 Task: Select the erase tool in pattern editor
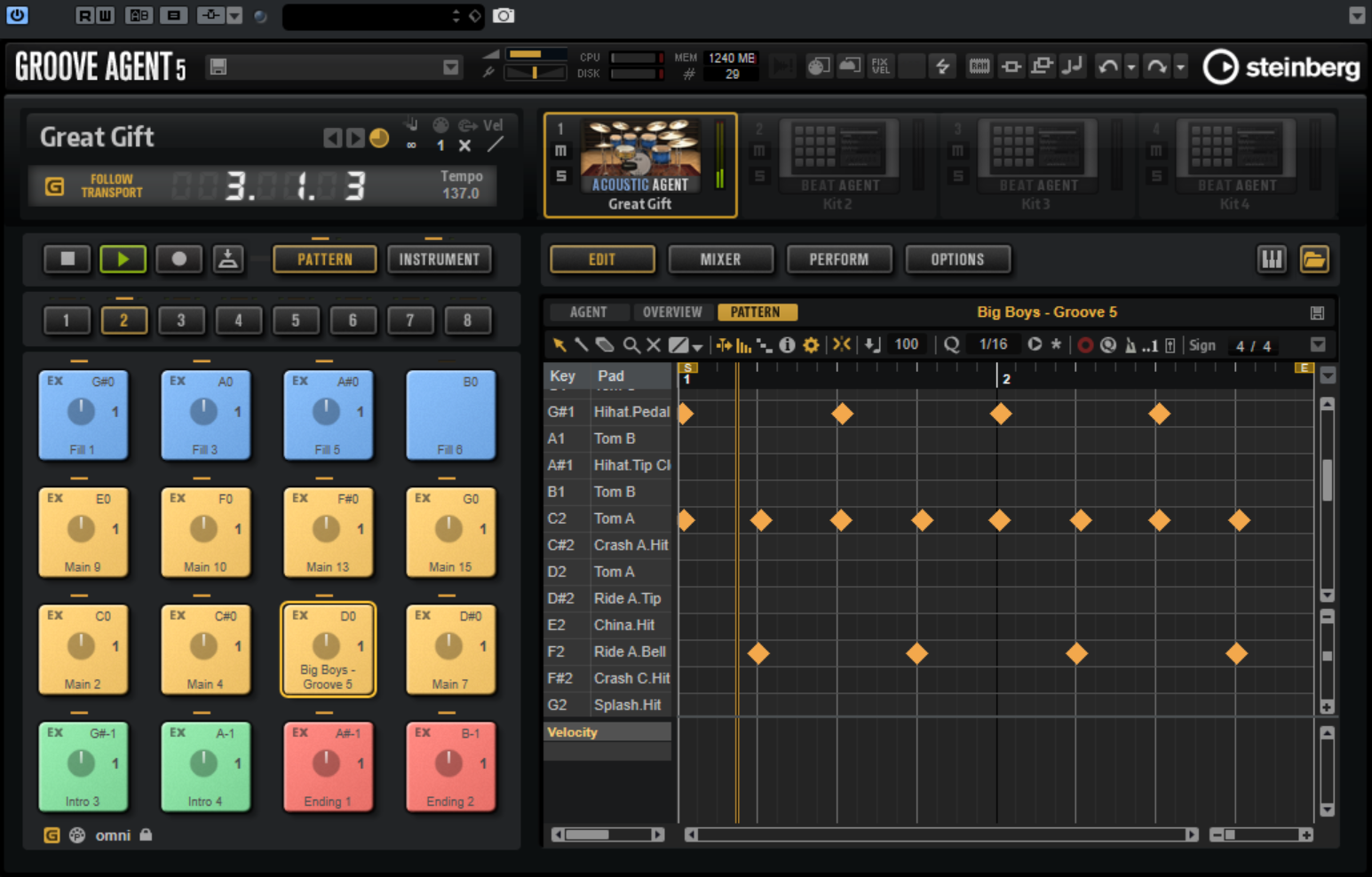pos(605,345)
